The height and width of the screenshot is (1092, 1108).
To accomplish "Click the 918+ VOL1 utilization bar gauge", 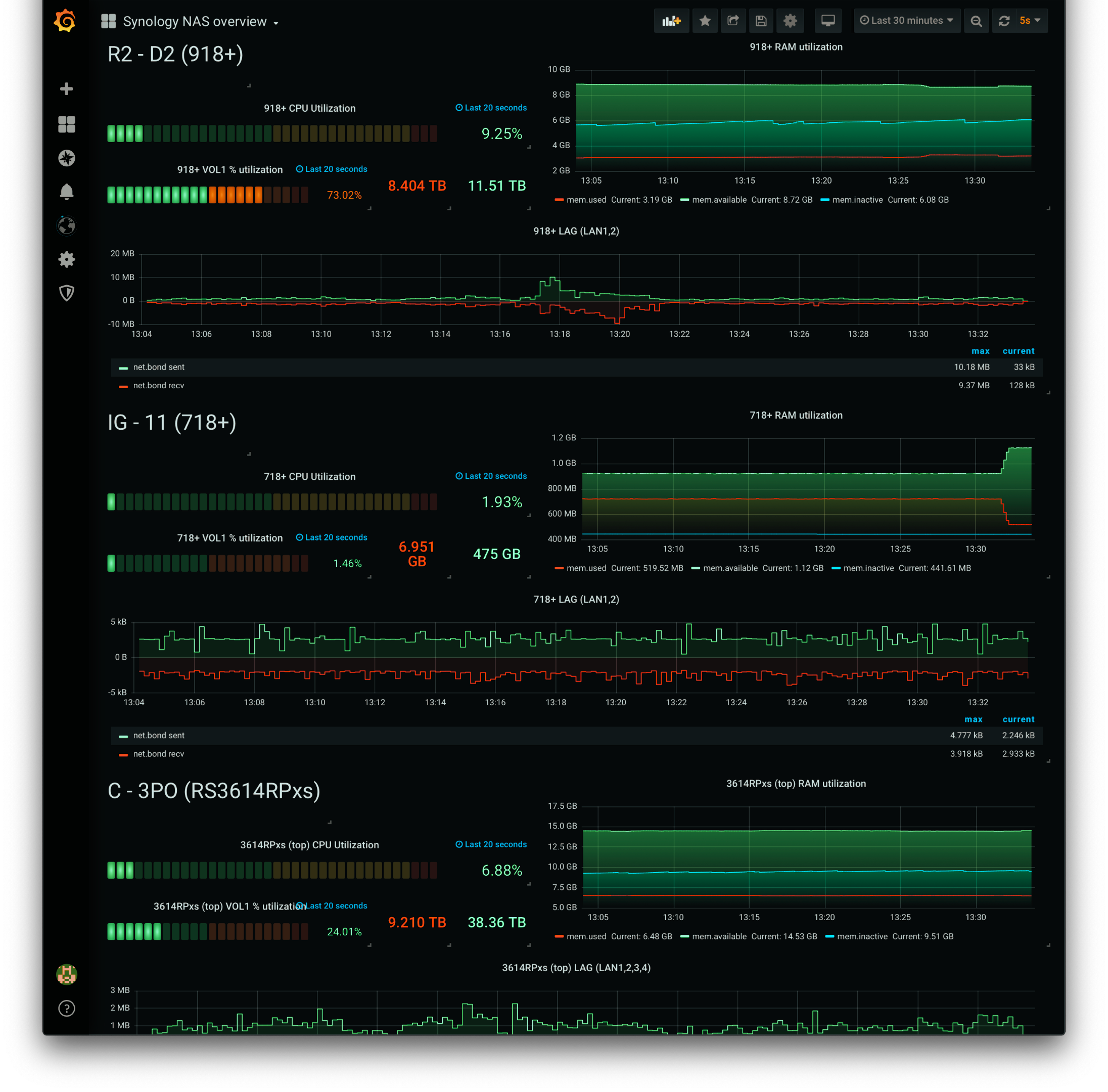I will coord(208,195).
